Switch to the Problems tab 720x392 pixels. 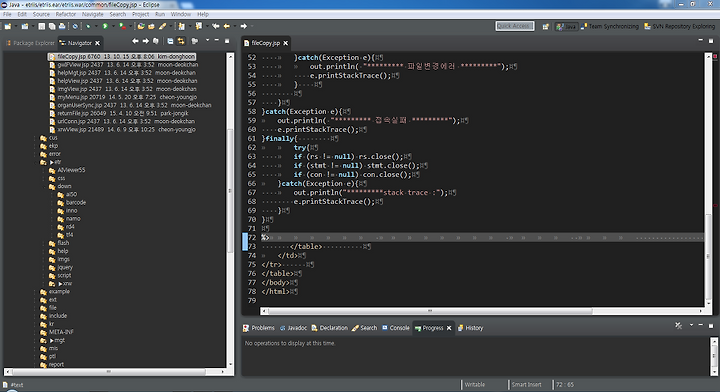coord(259,328)
